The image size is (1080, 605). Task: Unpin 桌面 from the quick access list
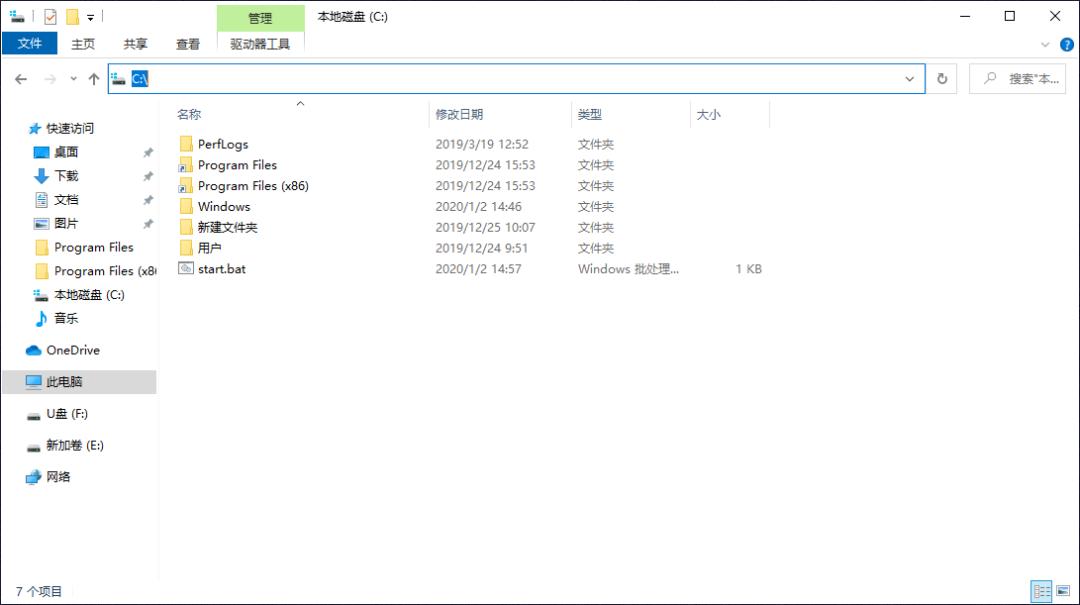148,152
